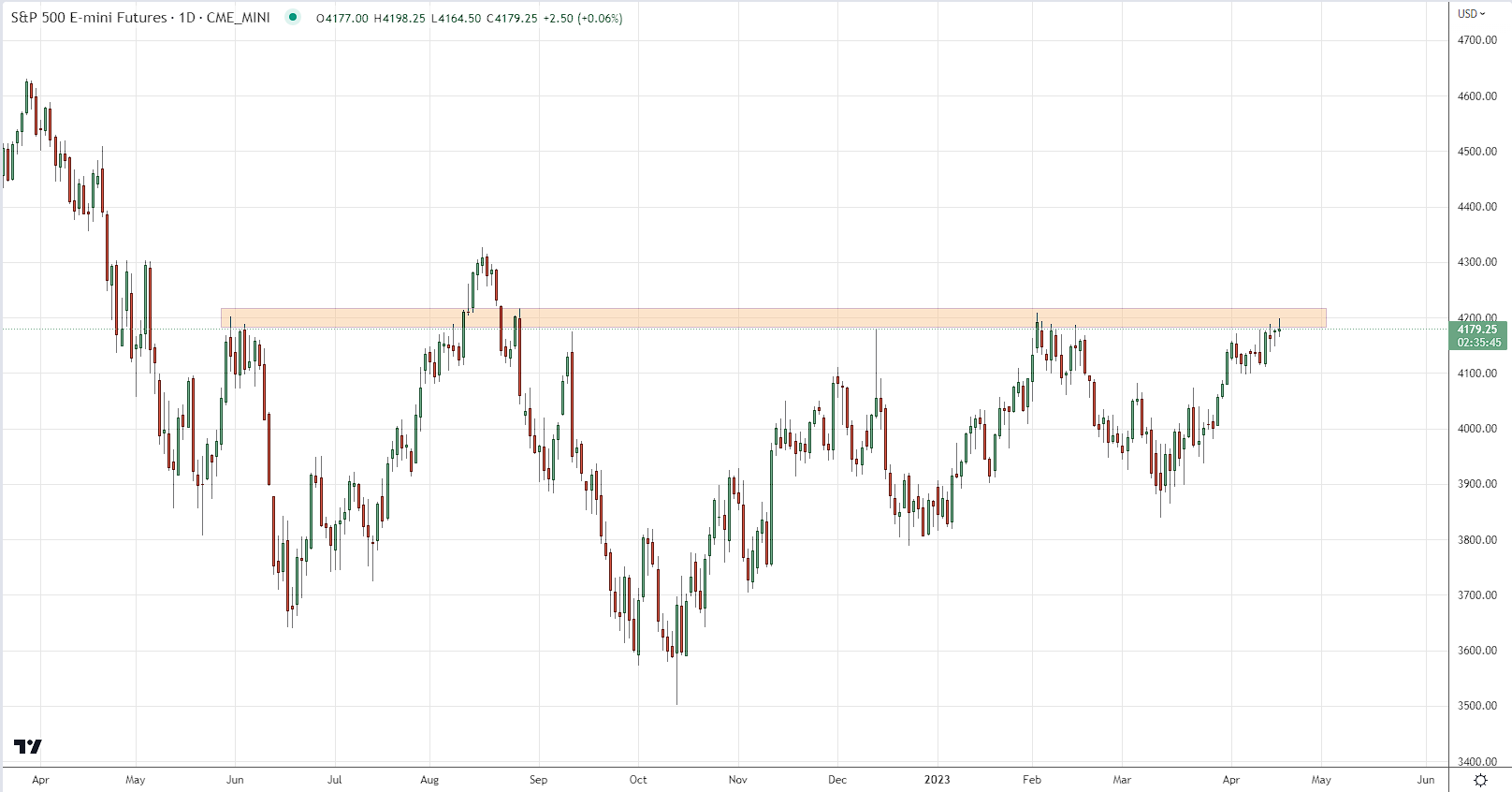Viewport: 1512px width, 792px height.
Task: Click the green market status dot
Action: 293,17
